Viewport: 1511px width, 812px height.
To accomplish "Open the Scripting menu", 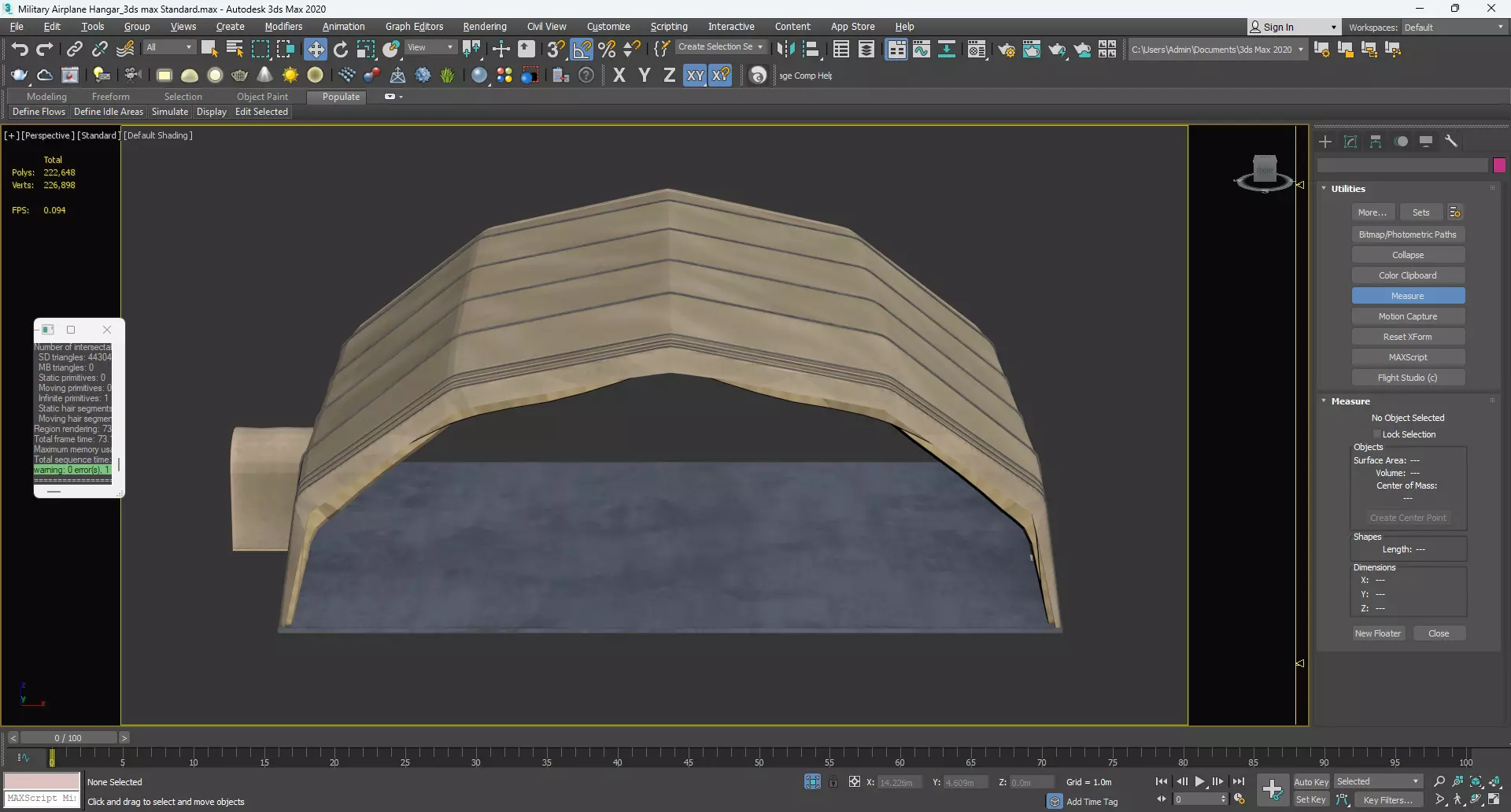I will [x=668, y=27].
